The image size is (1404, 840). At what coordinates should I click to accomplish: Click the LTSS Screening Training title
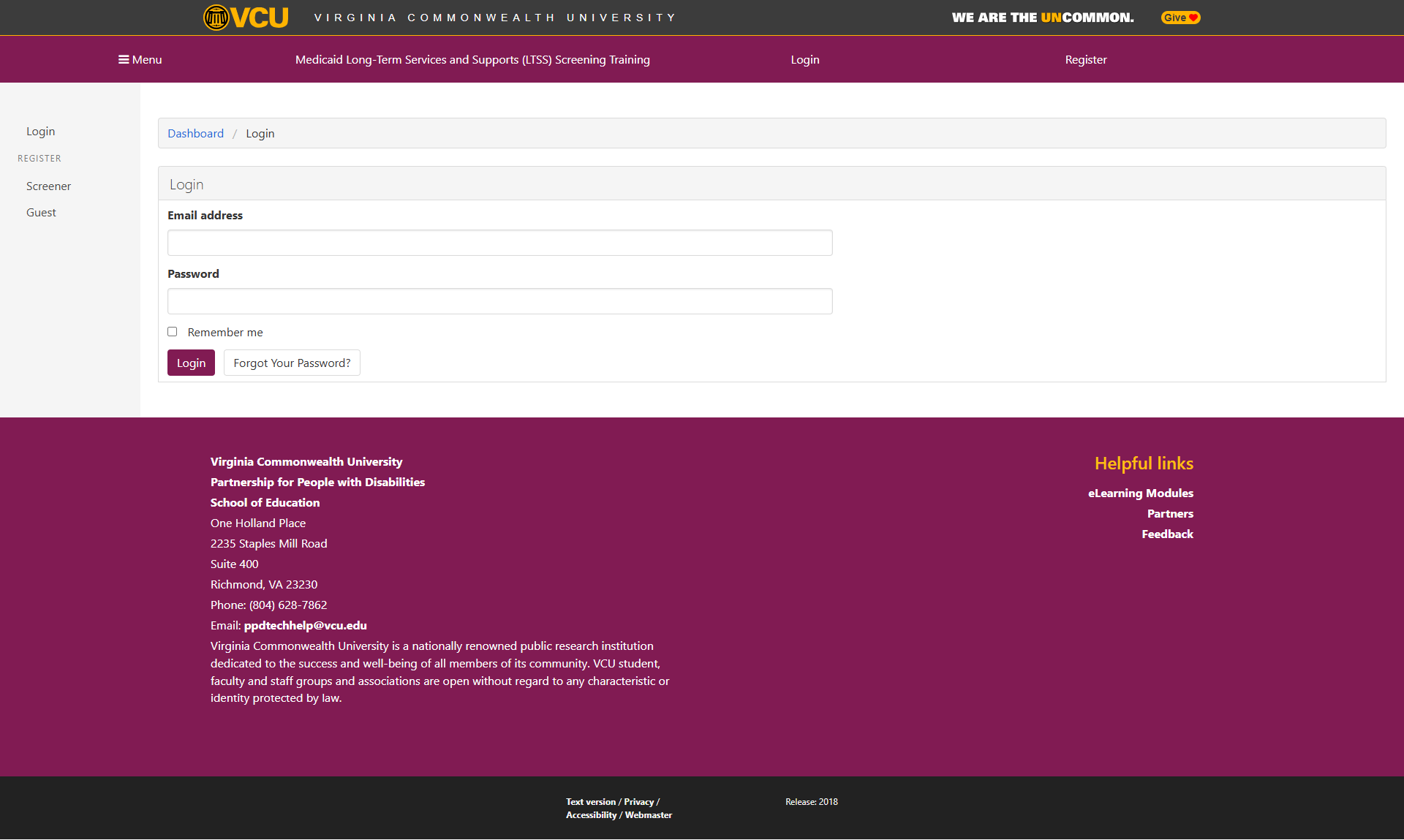[472, 59]
